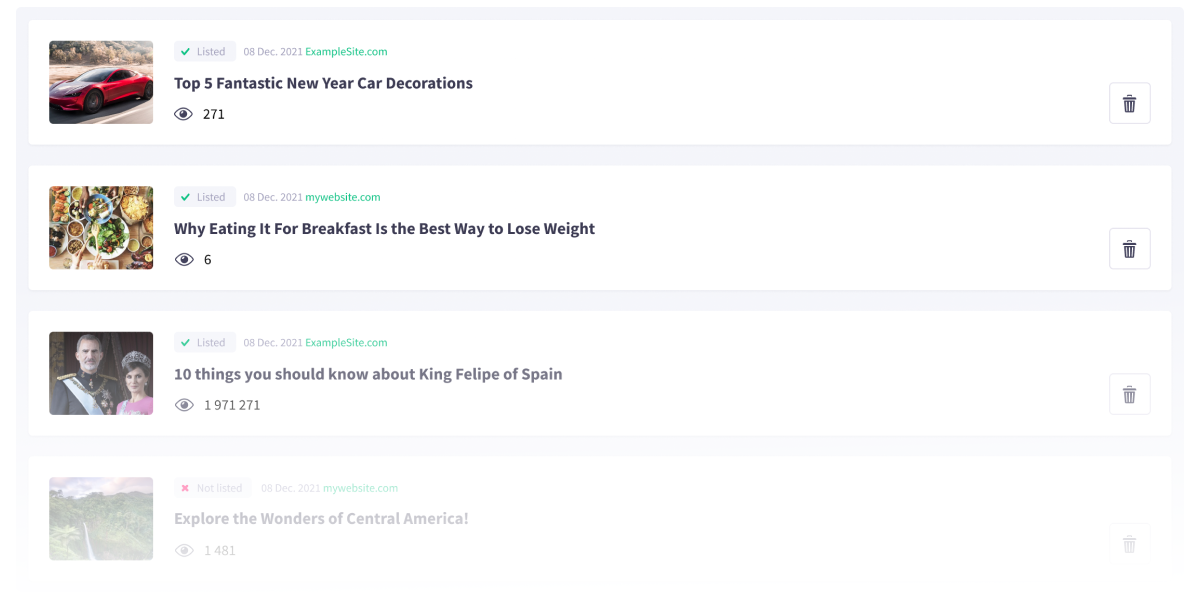The image size is (1200, 600).
Task: Toggle Listed badge on Car Decorations article
Action: click(205, 51)
